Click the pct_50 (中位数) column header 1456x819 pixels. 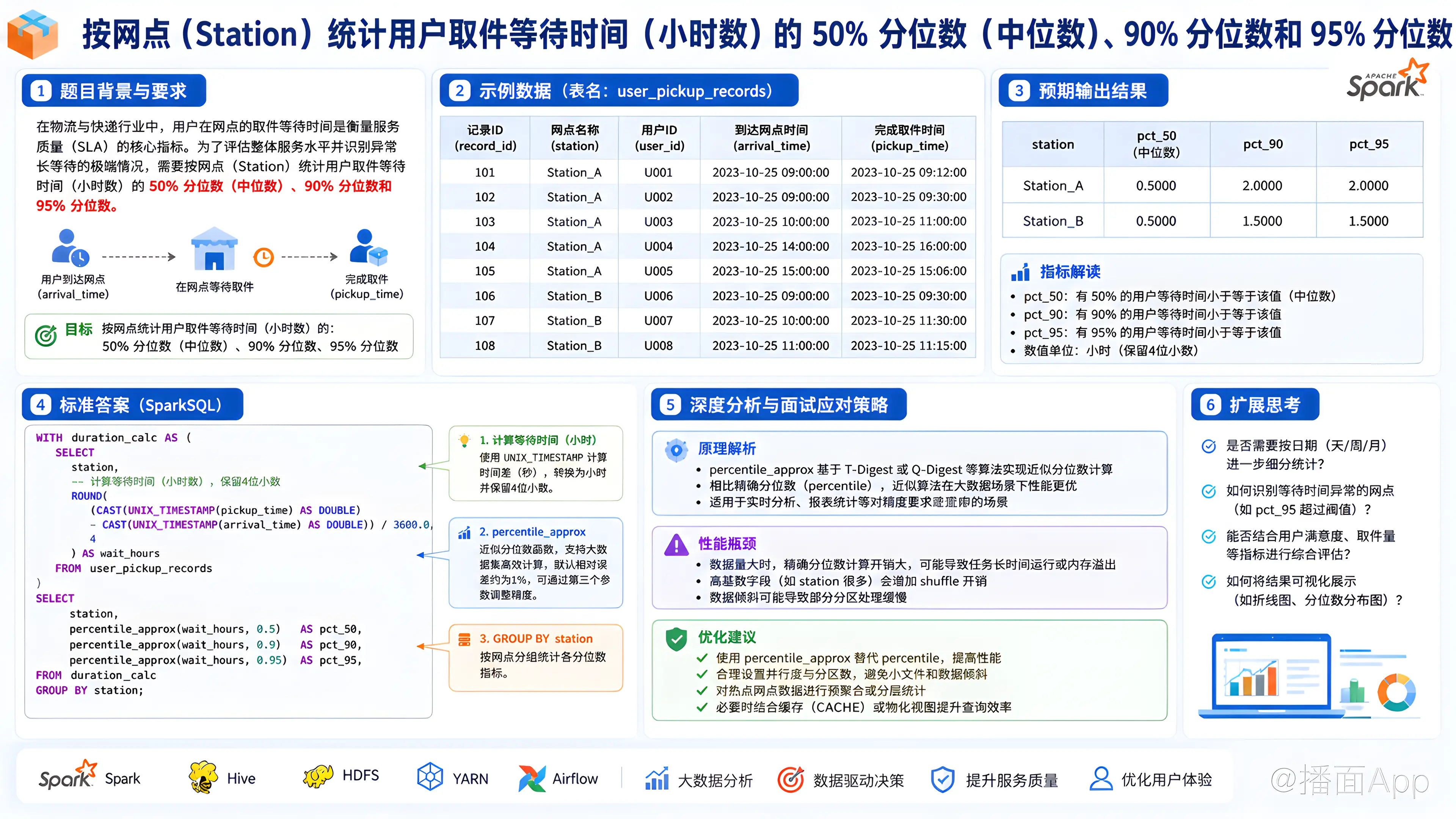(1156, 144)
